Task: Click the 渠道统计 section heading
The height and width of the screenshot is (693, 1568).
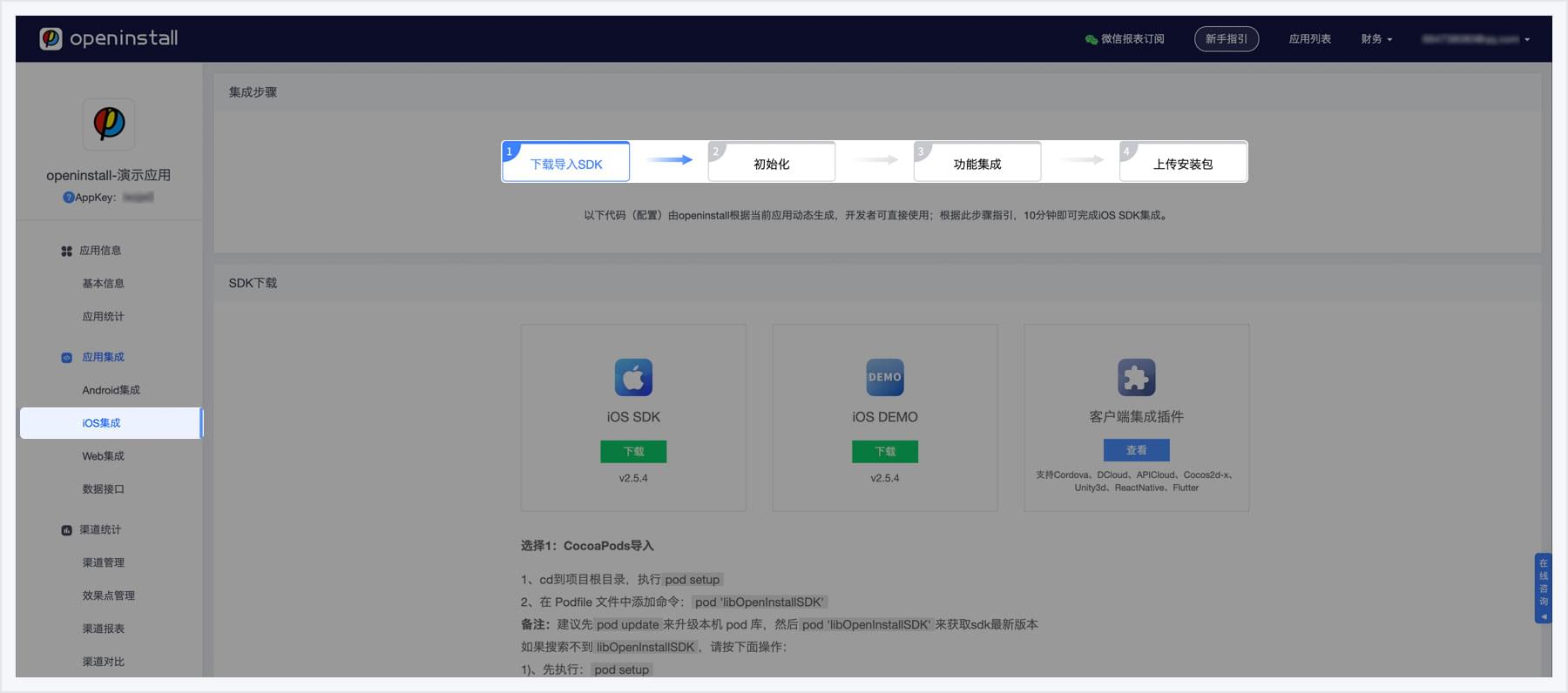Action: pyautogui.click(x=100, y=529)
